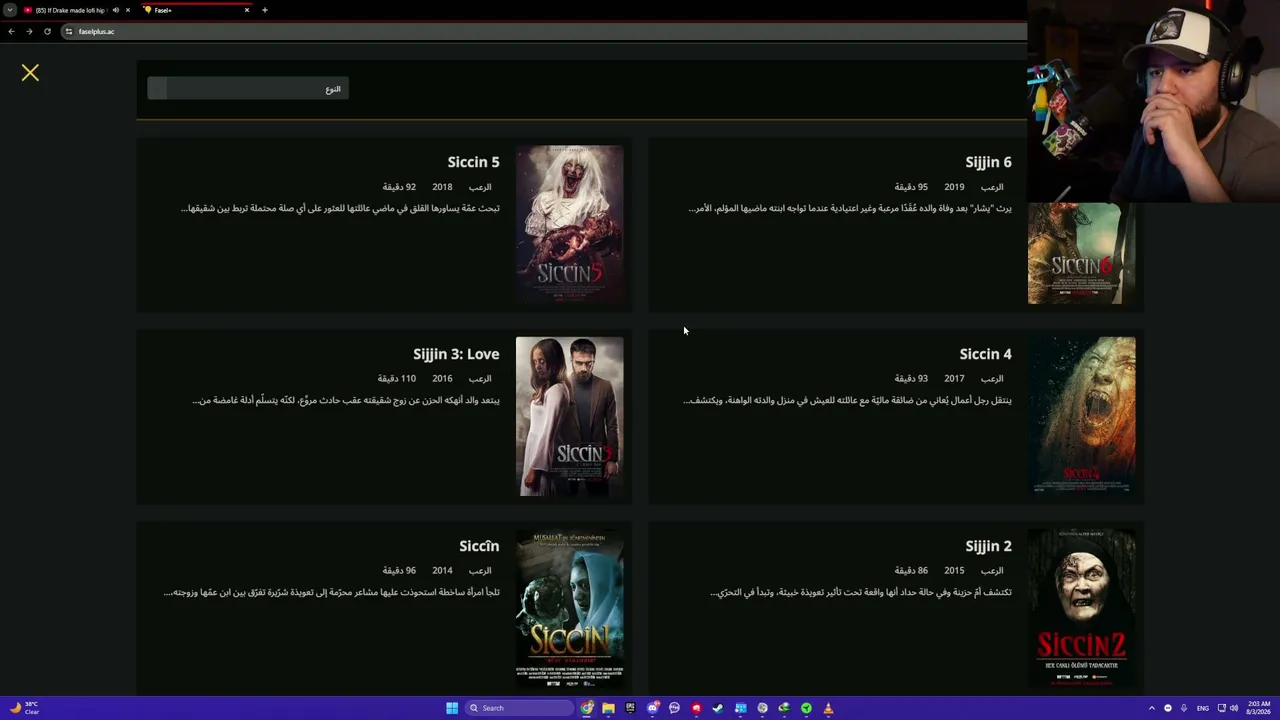This screenshot has height=720, width=1280.
Task: Select the Siccin 5 poster thumbnail
Action: click(x=569, y=224)
